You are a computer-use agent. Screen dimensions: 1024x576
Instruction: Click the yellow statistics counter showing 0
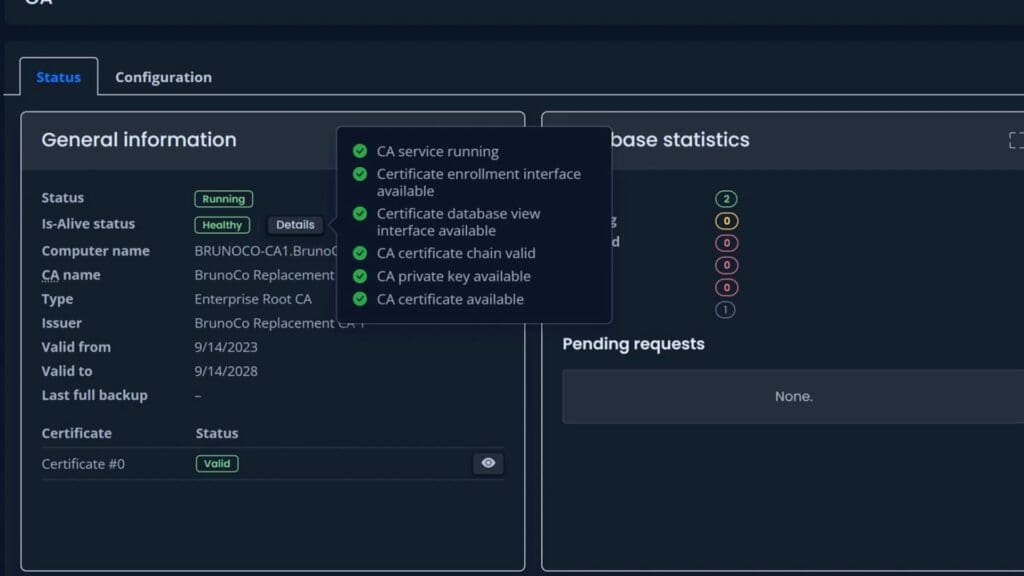click(x=726, y=221)
